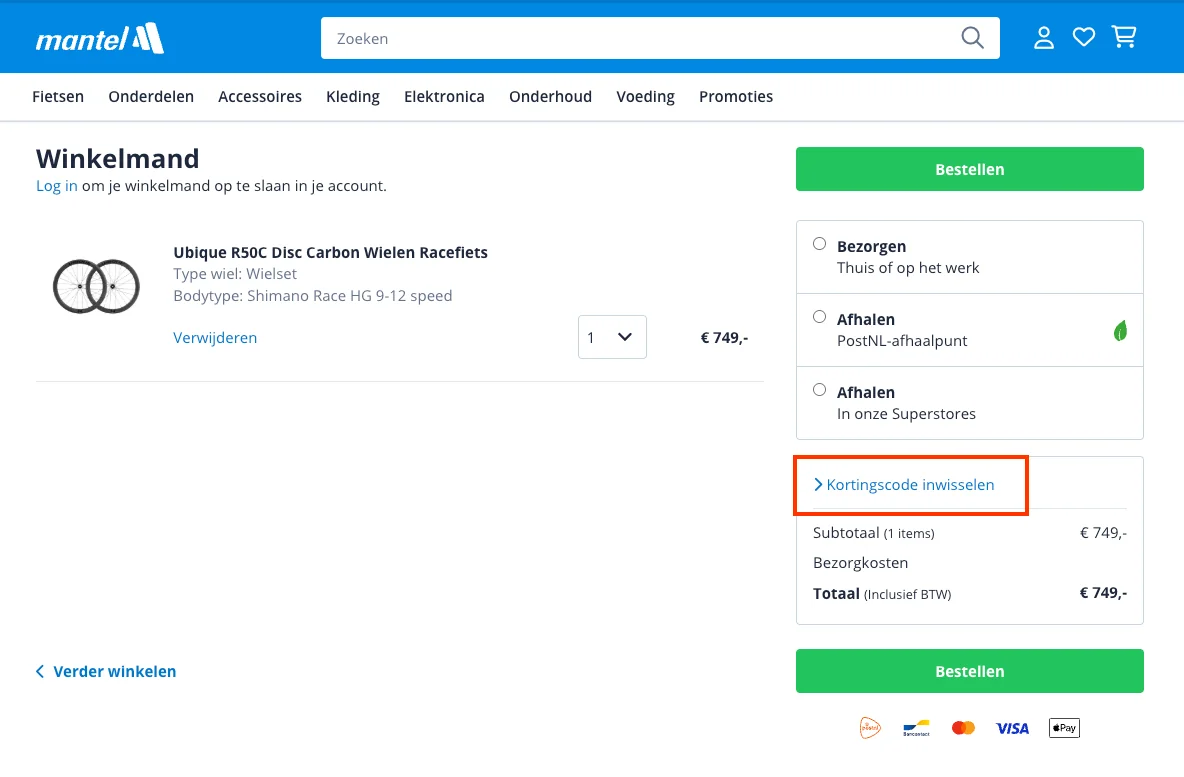Click the Totaal (Inclusief BTW) label
Image resolution: width=1184 pixels, height=777 pixels.
coord(882,594)
